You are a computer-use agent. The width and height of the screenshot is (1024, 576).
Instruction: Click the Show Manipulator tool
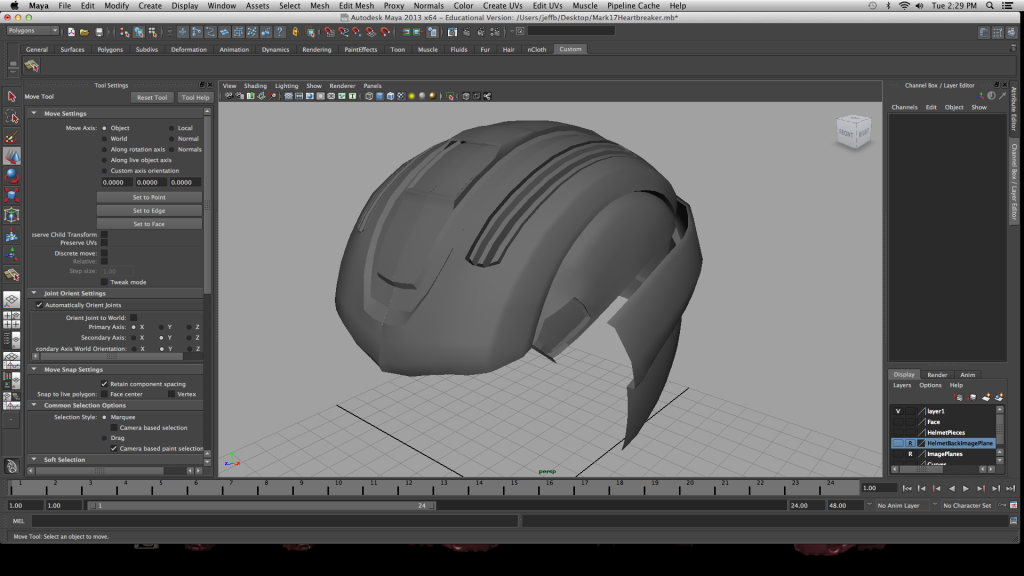[12, 255]
